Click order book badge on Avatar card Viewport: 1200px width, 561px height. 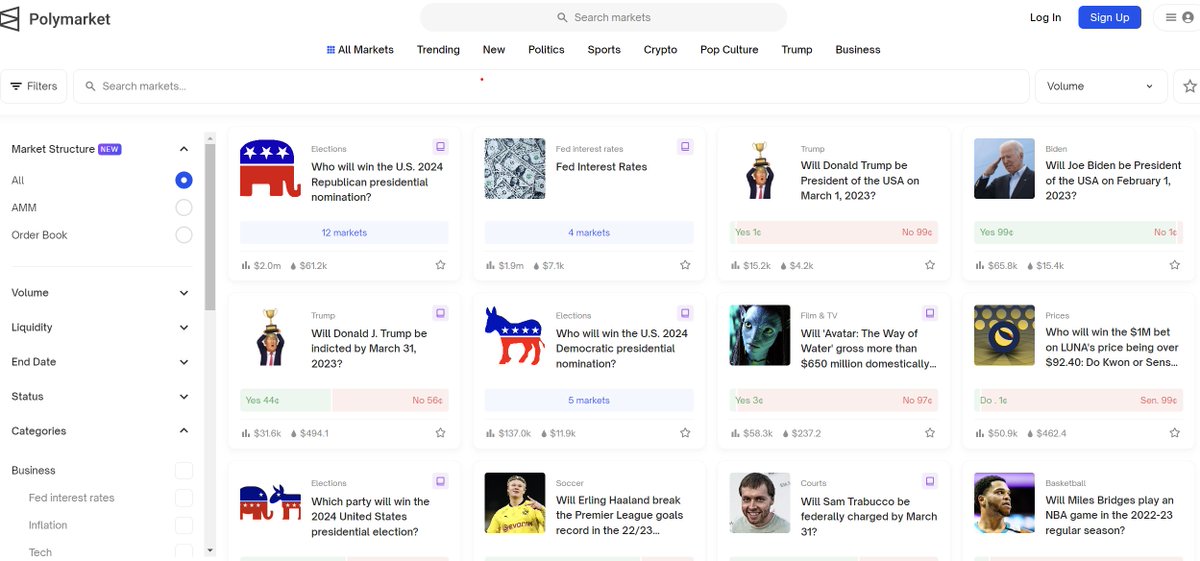point(930,313)
